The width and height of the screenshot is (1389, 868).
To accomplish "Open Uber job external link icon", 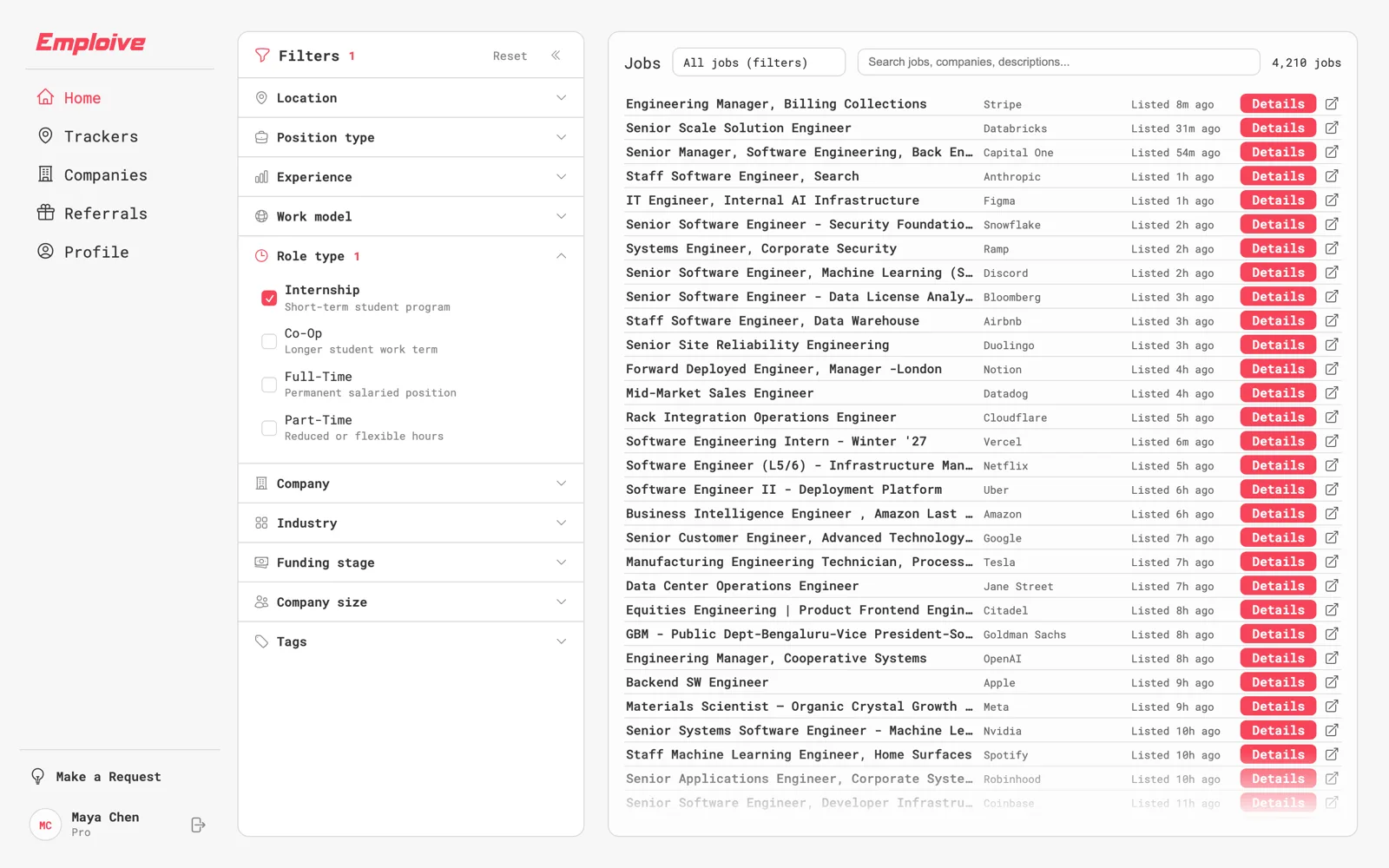I will (1332, 490).
